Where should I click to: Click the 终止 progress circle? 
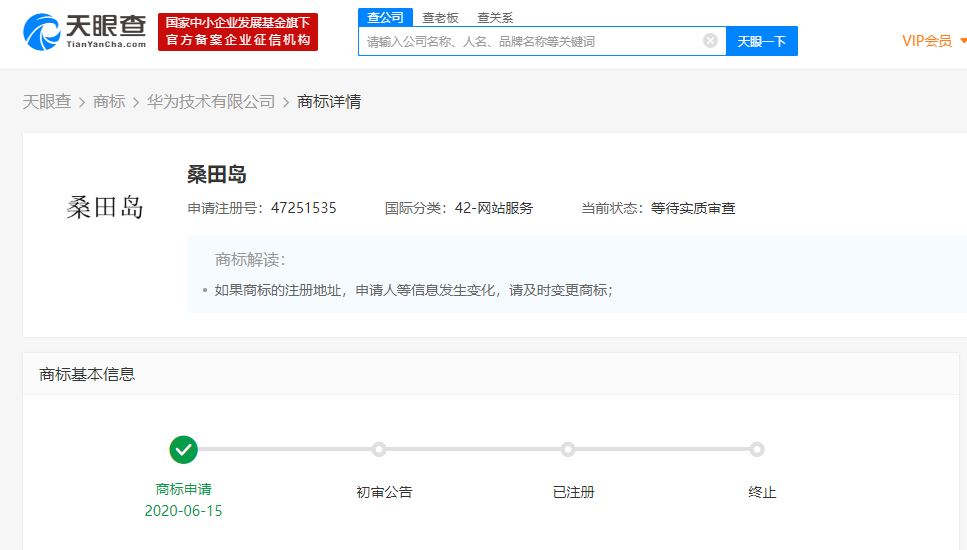click(757, 450)
